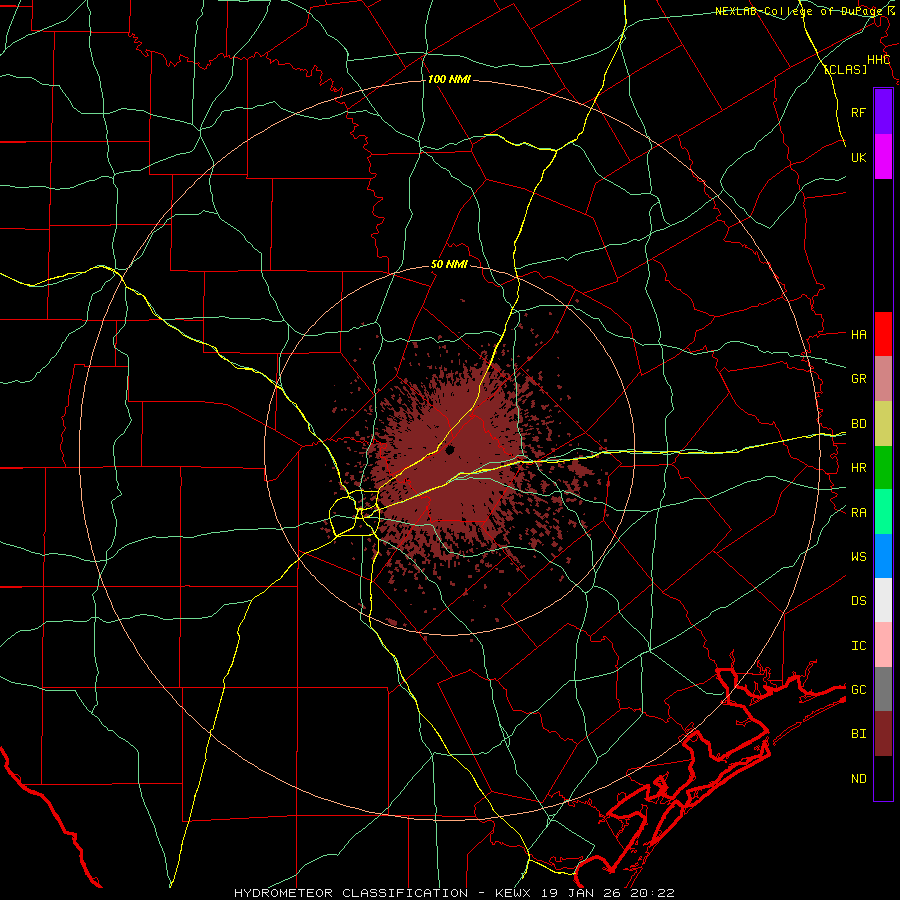Click the black radar site dot
900x900 pixels.
450,450
